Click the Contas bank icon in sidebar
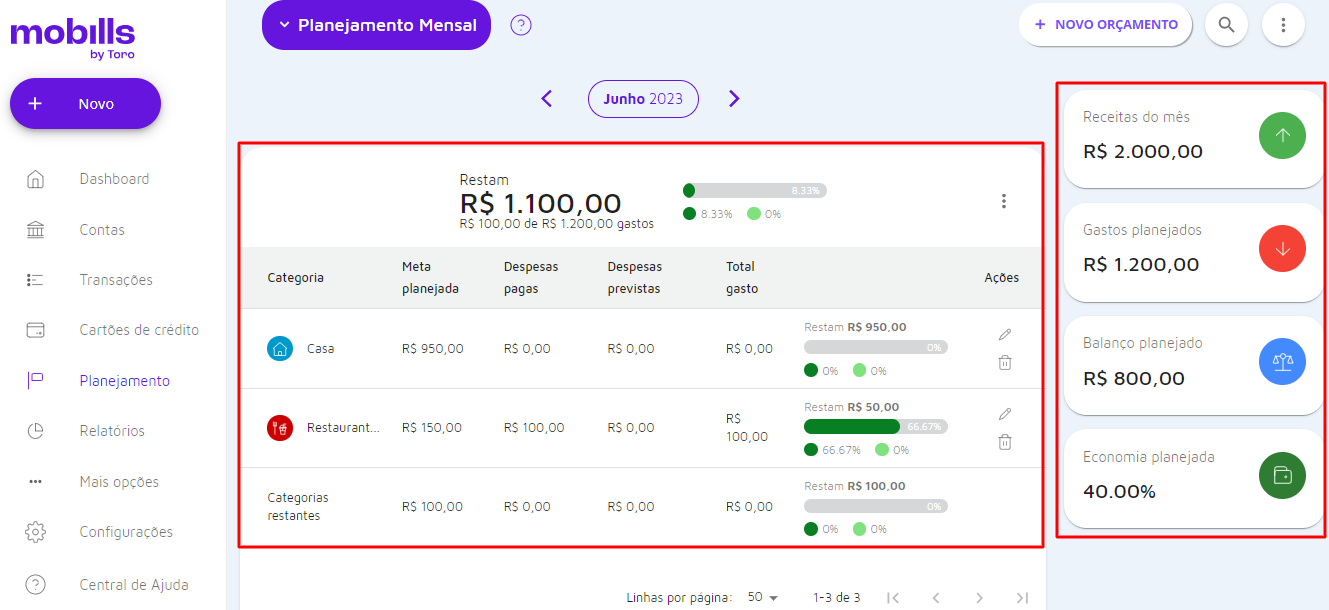Viewport: 1329px width, 610px height. pyautogui.click(x=35, y=229)
